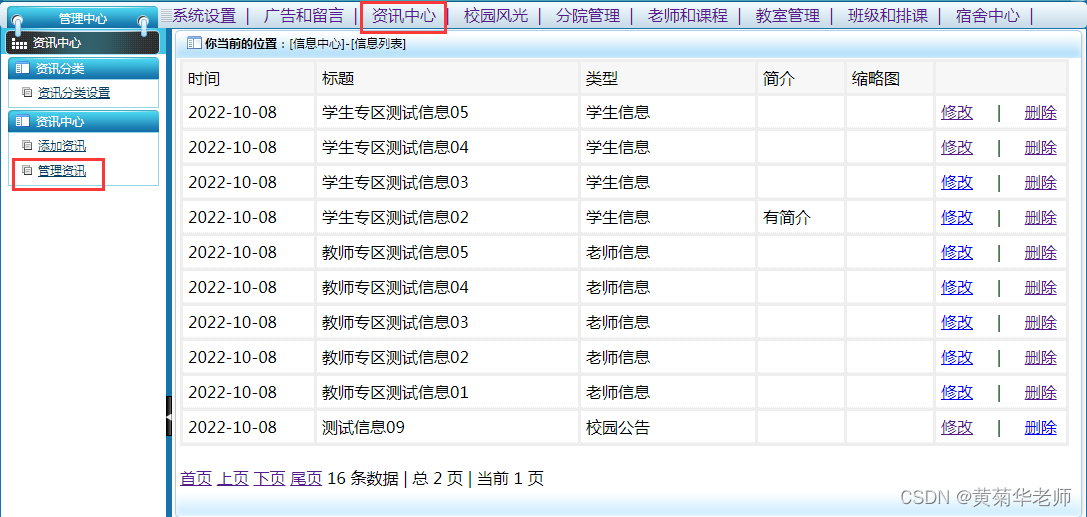Open the 分院管理 menu
This screenshot has width=1087, height=517.
coord(588,15)
